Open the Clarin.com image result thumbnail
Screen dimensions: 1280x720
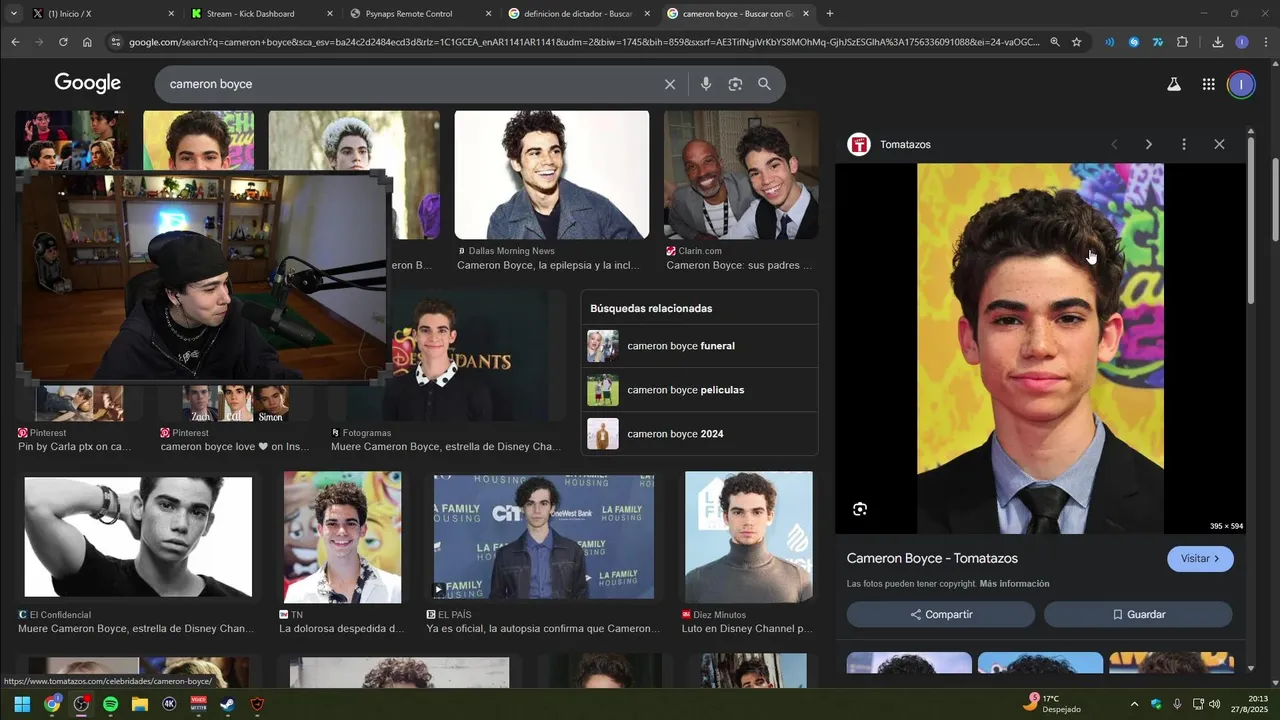click(741, 175)
